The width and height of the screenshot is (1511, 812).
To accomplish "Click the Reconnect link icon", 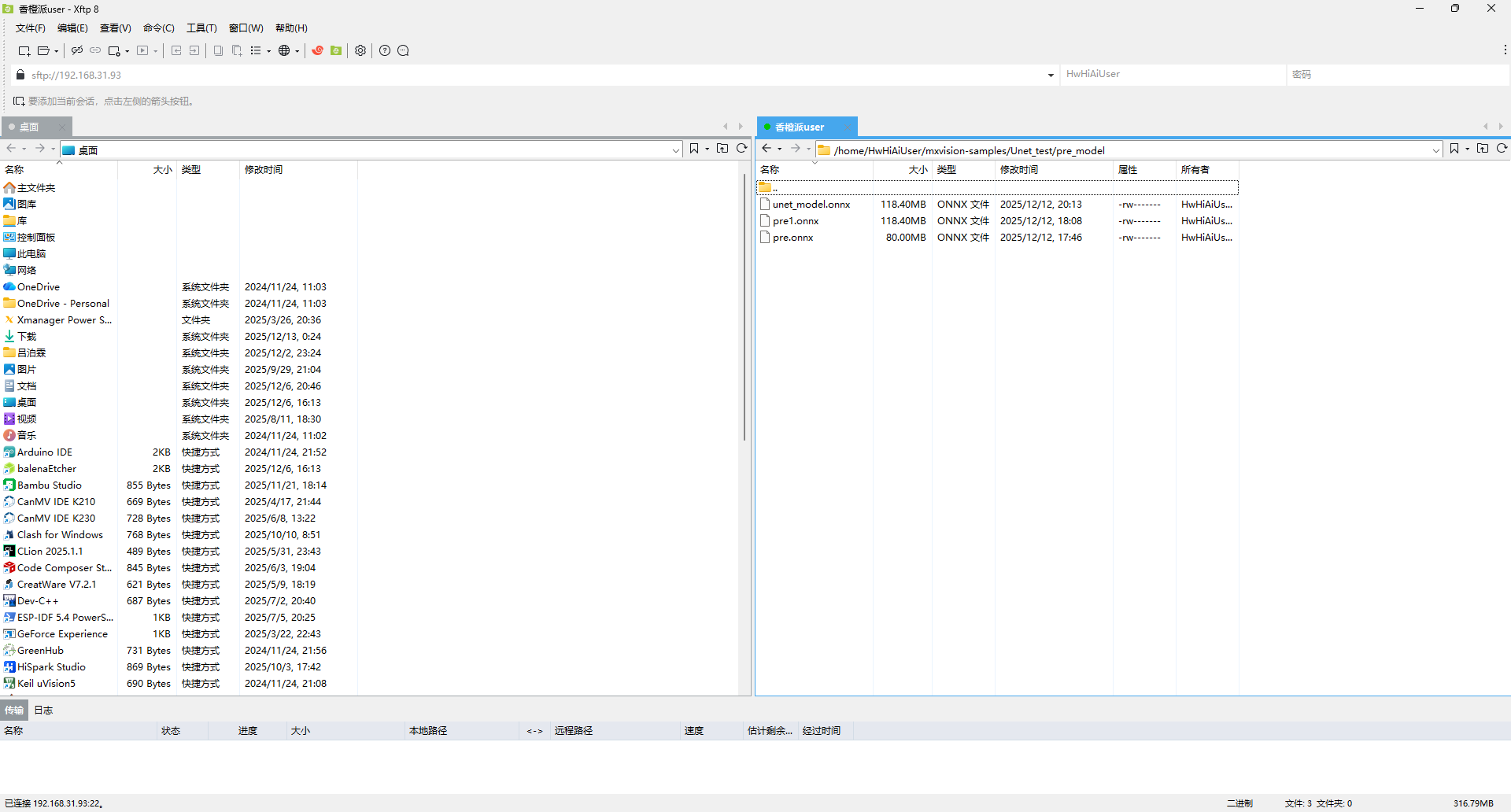I will (x=95, y=50).
